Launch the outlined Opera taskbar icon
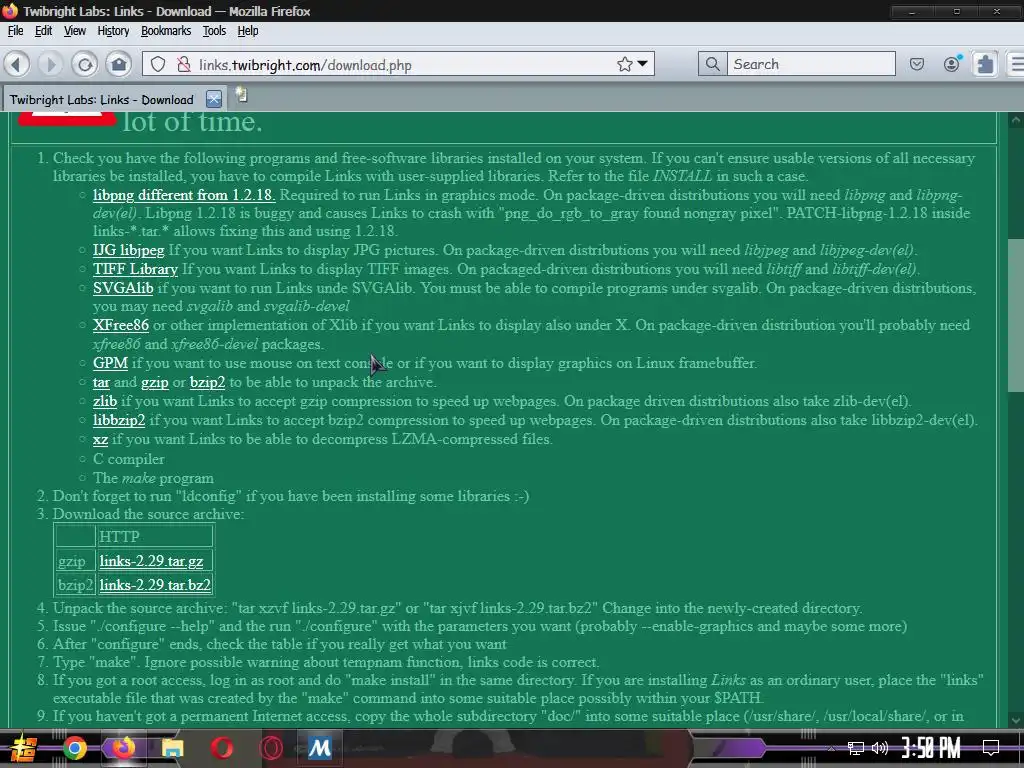This screenshot has width=1024, height=768. pos(270,748)
